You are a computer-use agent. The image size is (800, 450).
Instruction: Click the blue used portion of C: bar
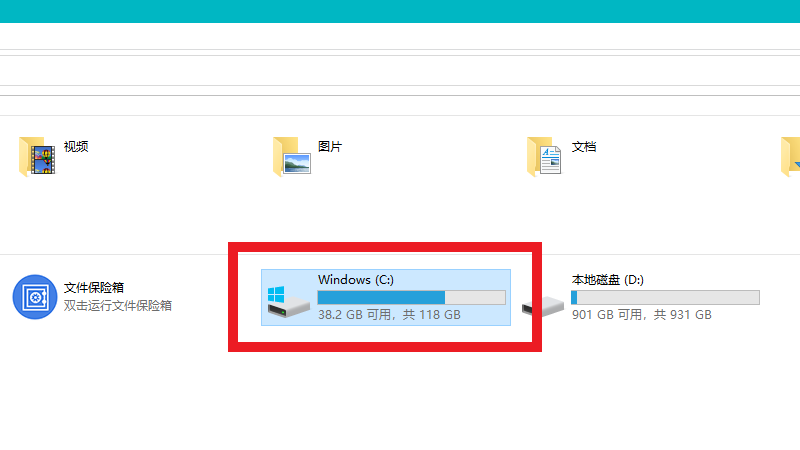[380, 297]
